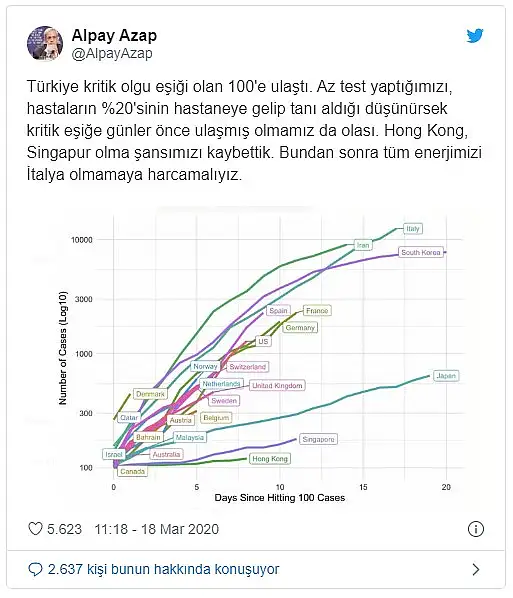This screenshot has height=598, width=513.
Task: Open the 11:18 - 18 Mar 2020 timestamp
Action: click(157, 529)
